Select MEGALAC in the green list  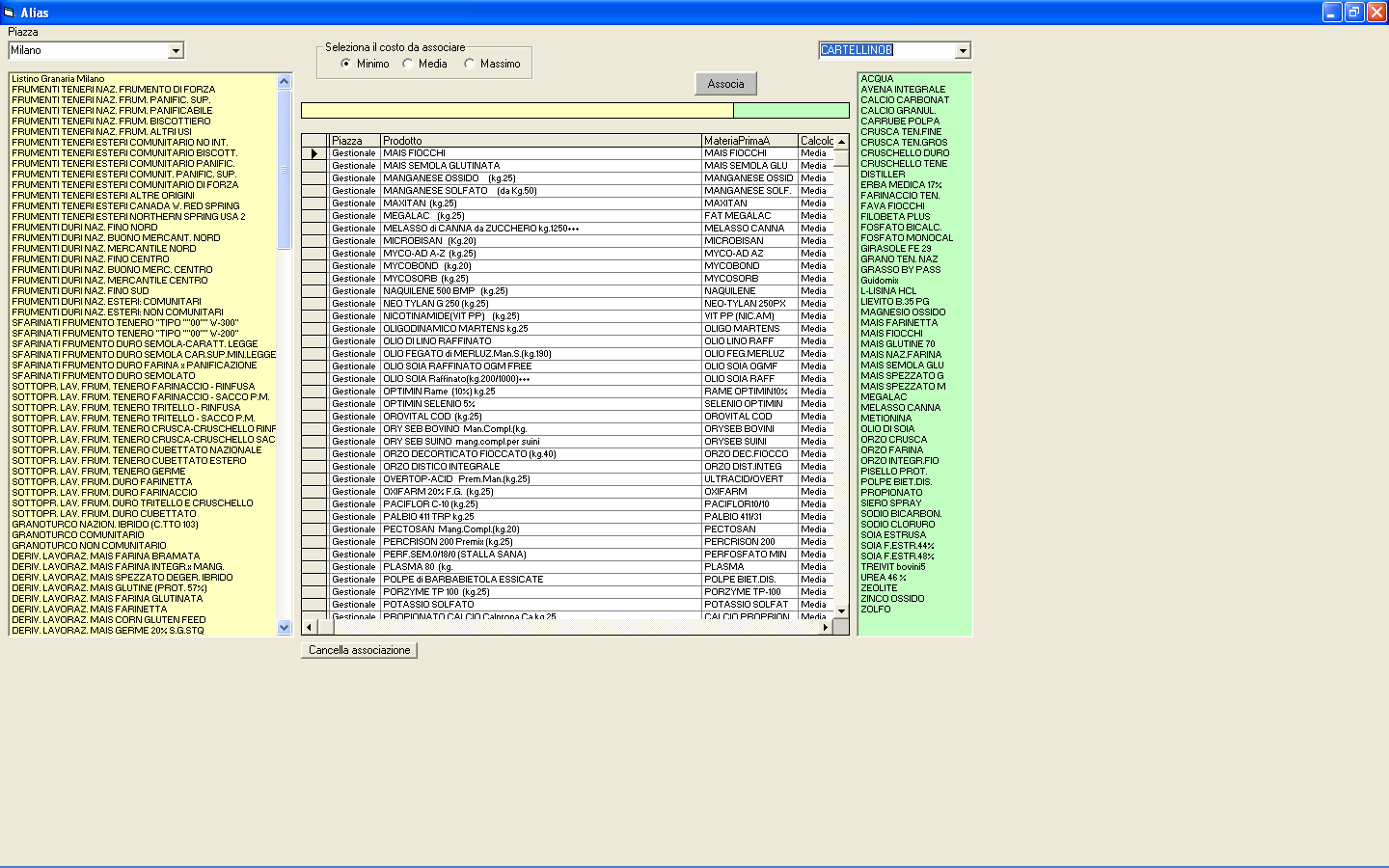tap(884, 397)
